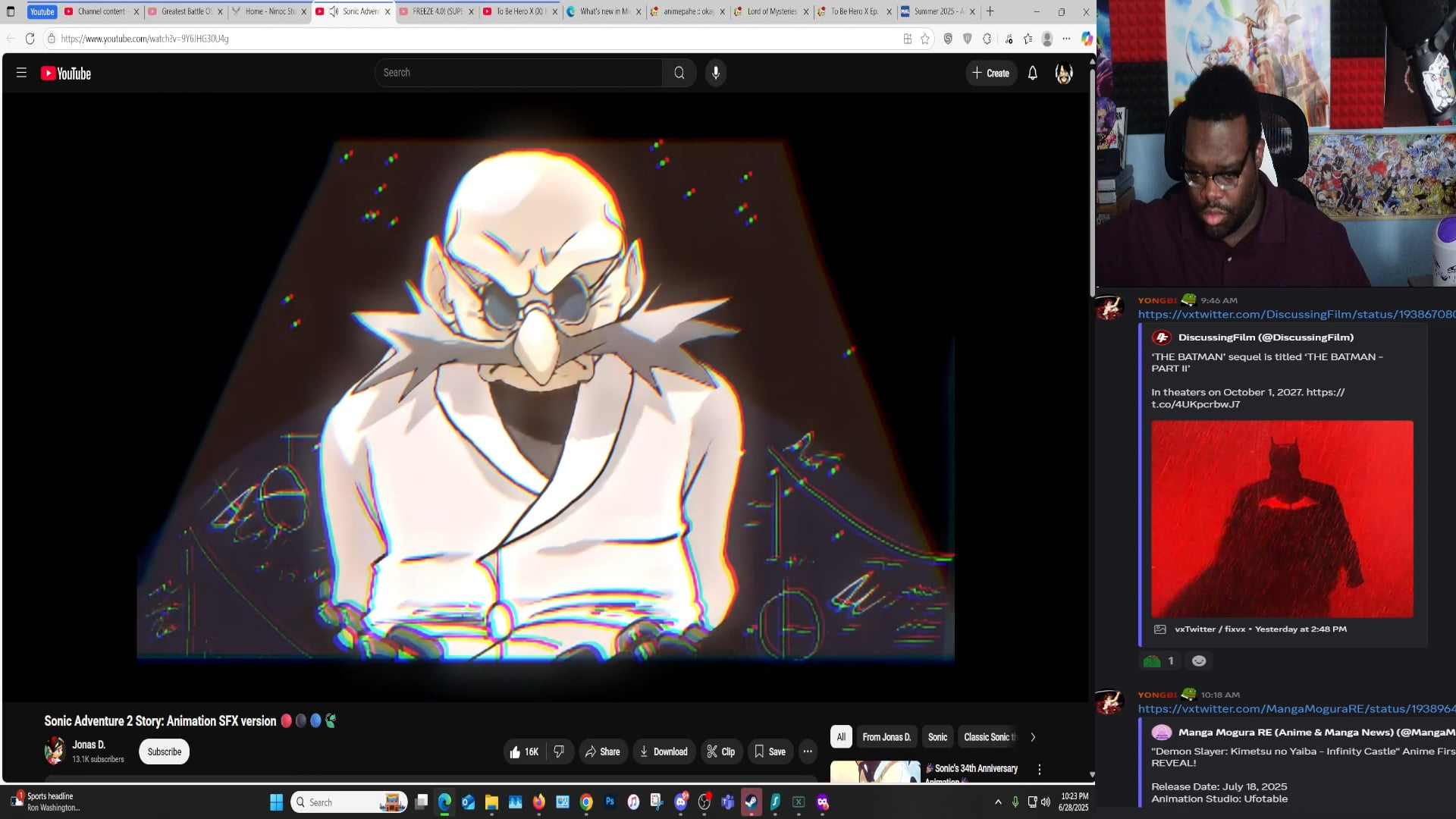This screenshot has width=1456, height=819.
Task: Open browser Settings and more menu
Action: tap(1067, 39)
